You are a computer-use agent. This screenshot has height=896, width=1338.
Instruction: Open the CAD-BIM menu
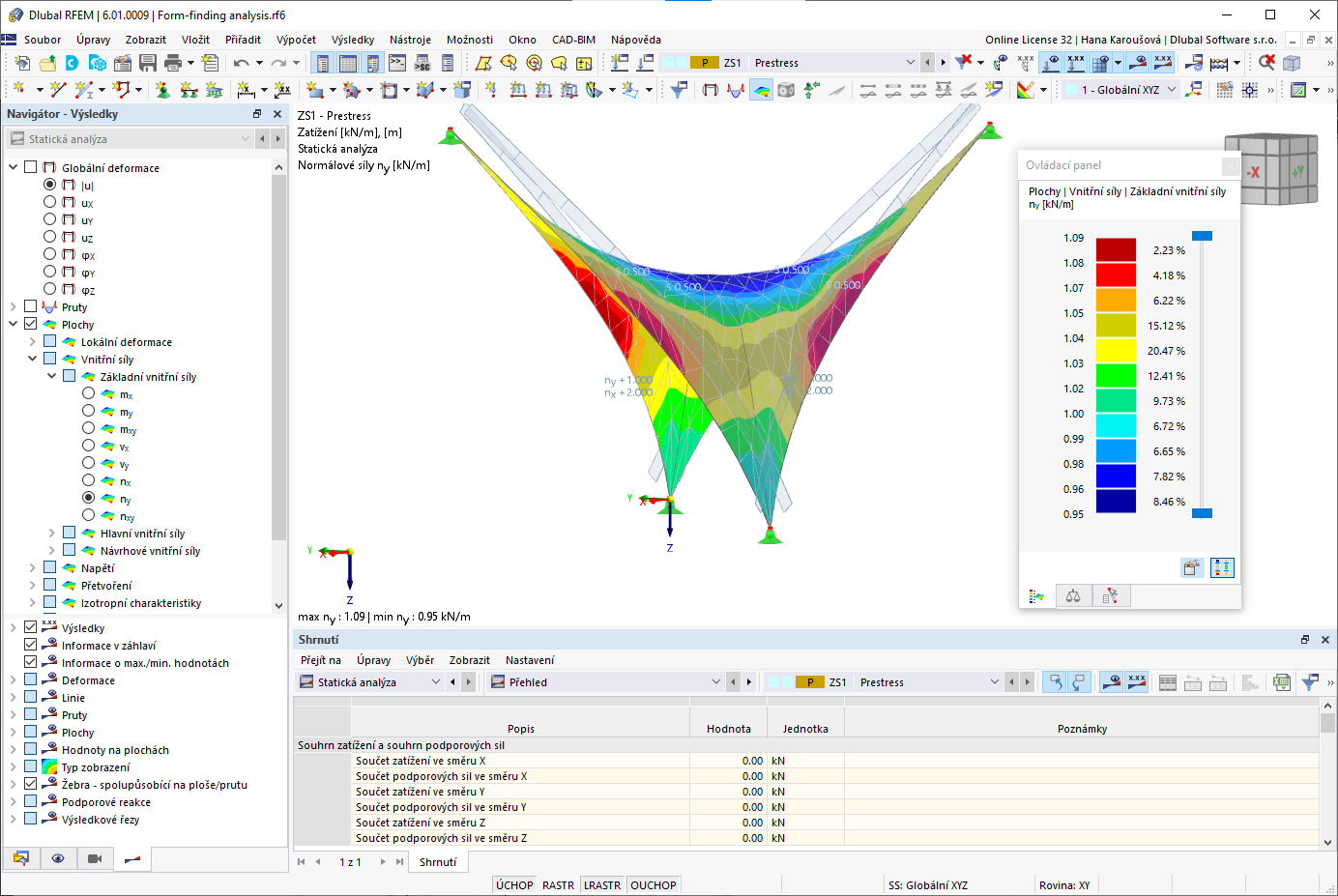pos(573,40)
